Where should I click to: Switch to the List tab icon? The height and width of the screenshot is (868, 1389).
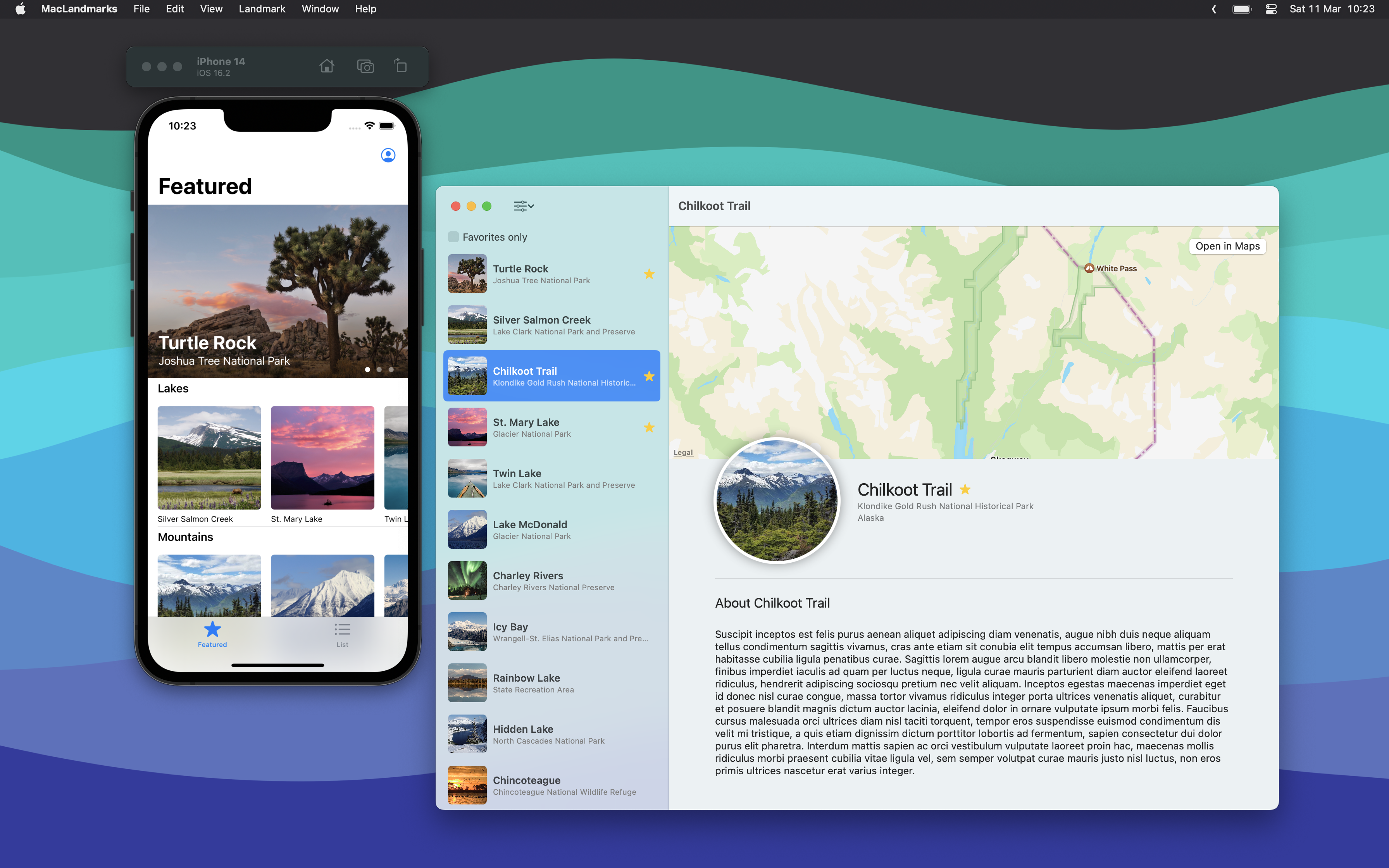click(x=342, y=629)
